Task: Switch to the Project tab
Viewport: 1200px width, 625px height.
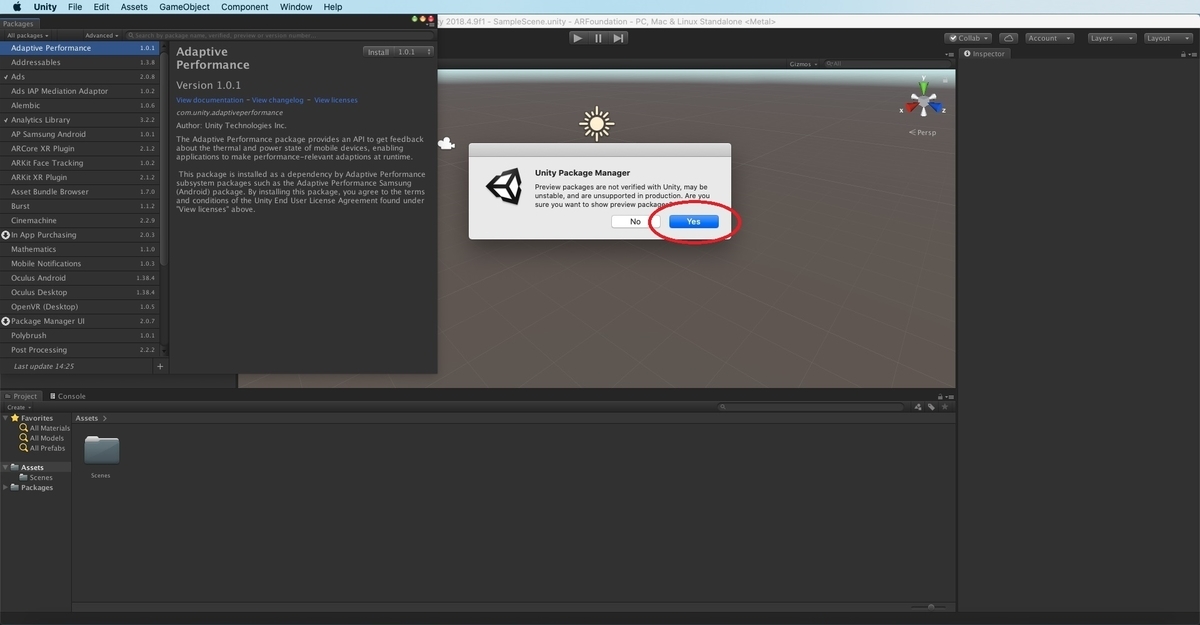Action: pos(21,396)
